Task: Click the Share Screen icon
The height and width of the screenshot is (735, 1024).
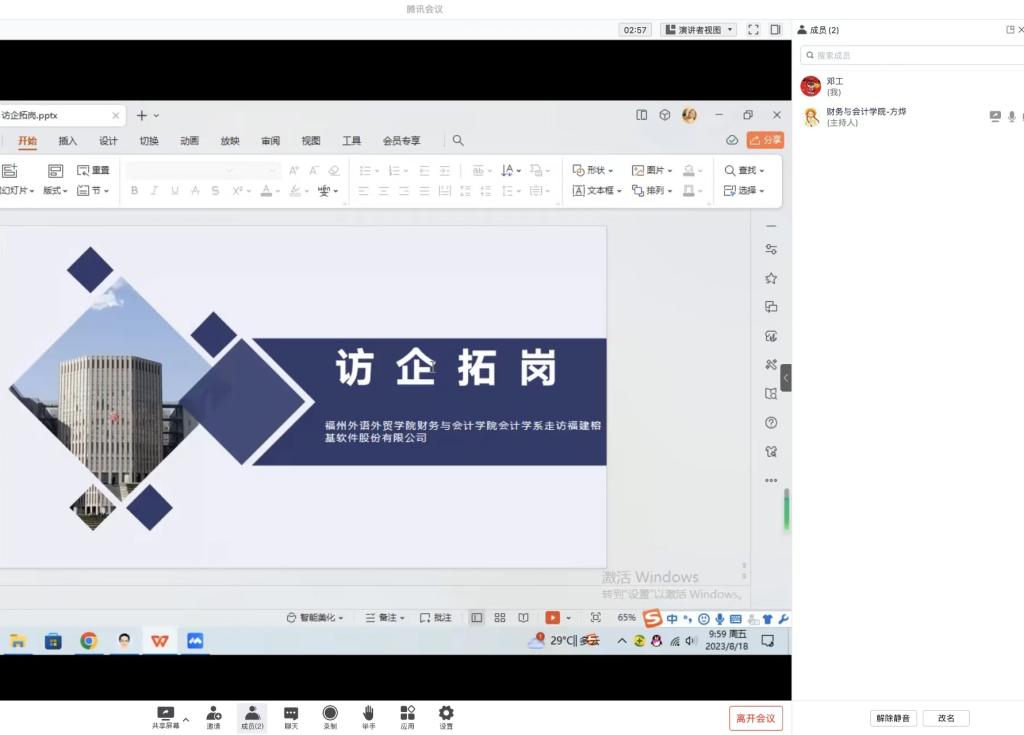Action: (x=165, y=713)
